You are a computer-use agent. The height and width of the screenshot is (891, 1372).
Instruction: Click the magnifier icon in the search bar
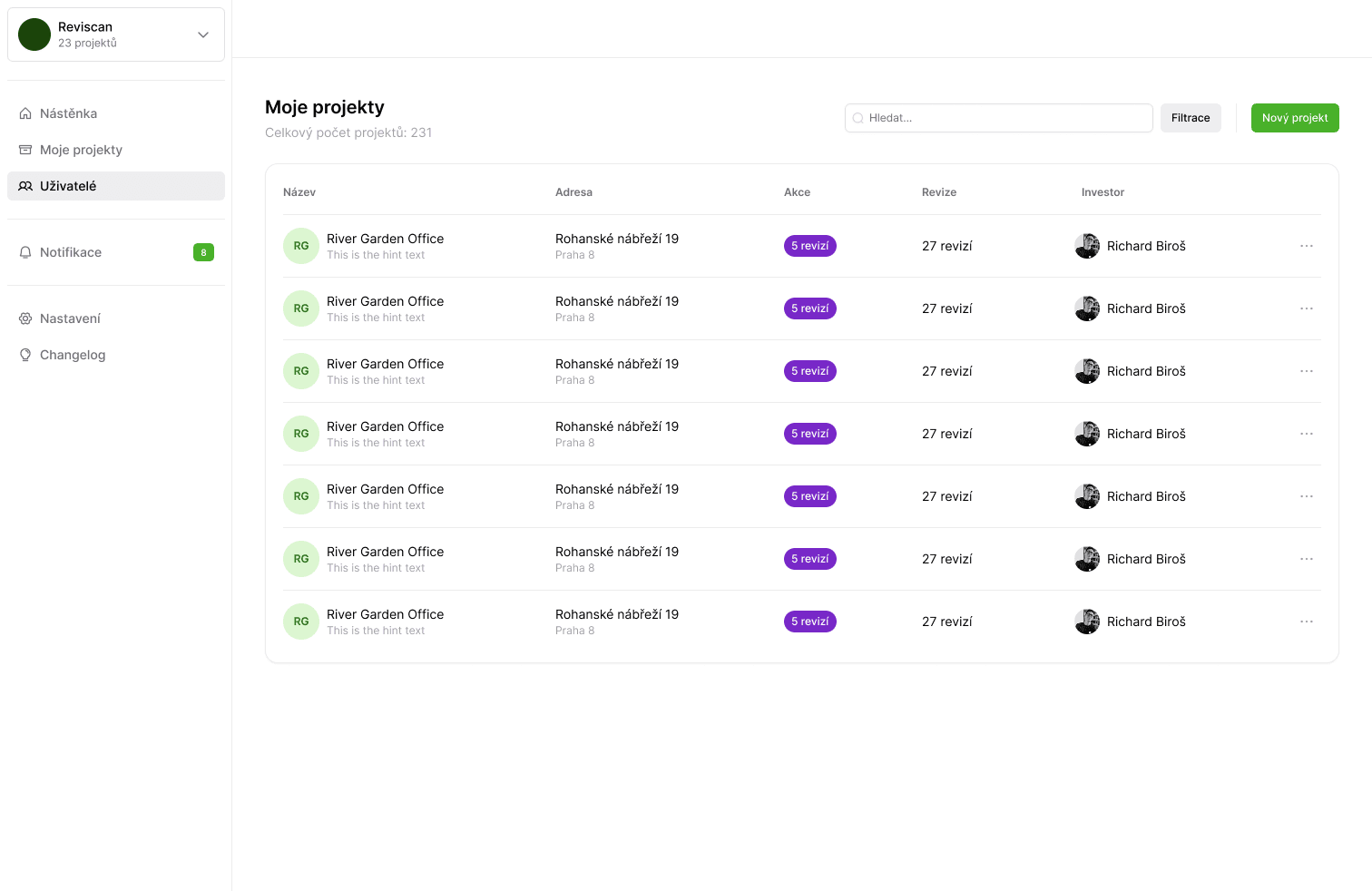click(x=858, y=118)
